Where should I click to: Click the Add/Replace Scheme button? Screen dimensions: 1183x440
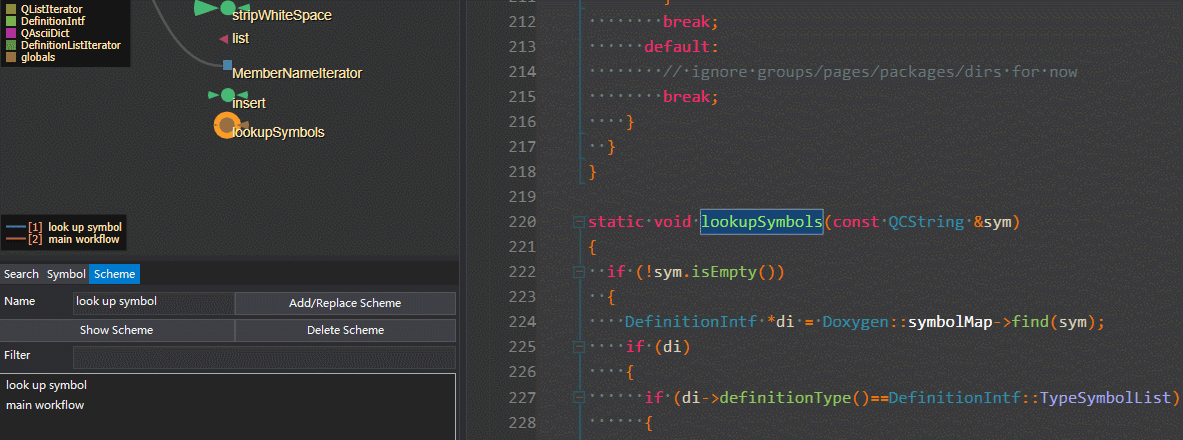pos(346,303)
